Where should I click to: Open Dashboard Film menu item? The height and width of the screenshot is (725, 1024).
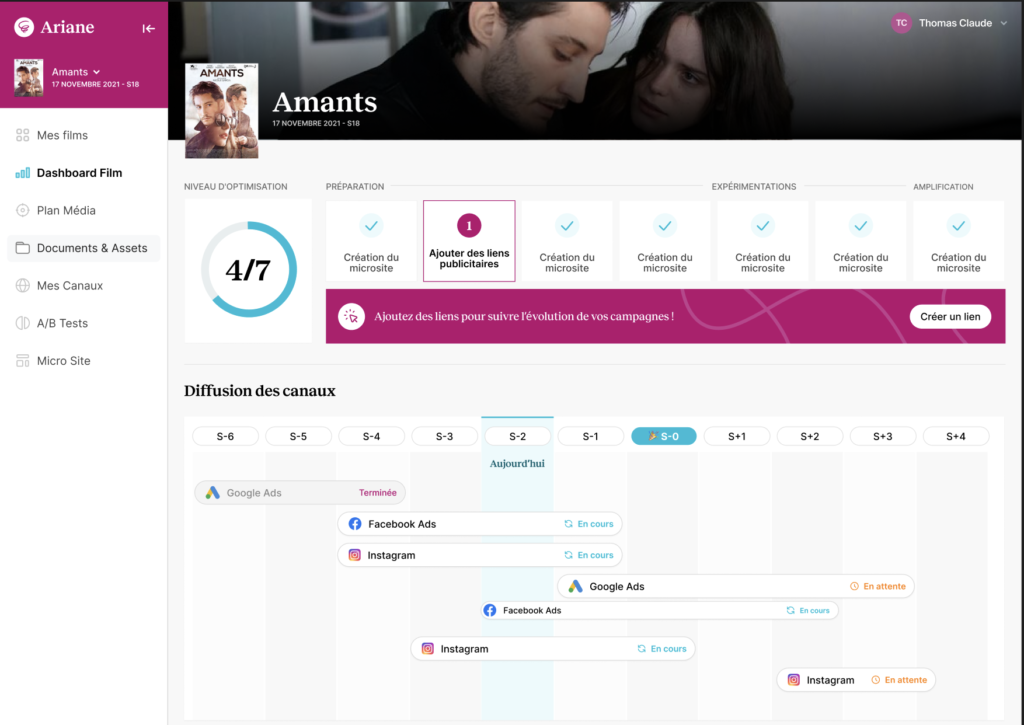[79, 173]
